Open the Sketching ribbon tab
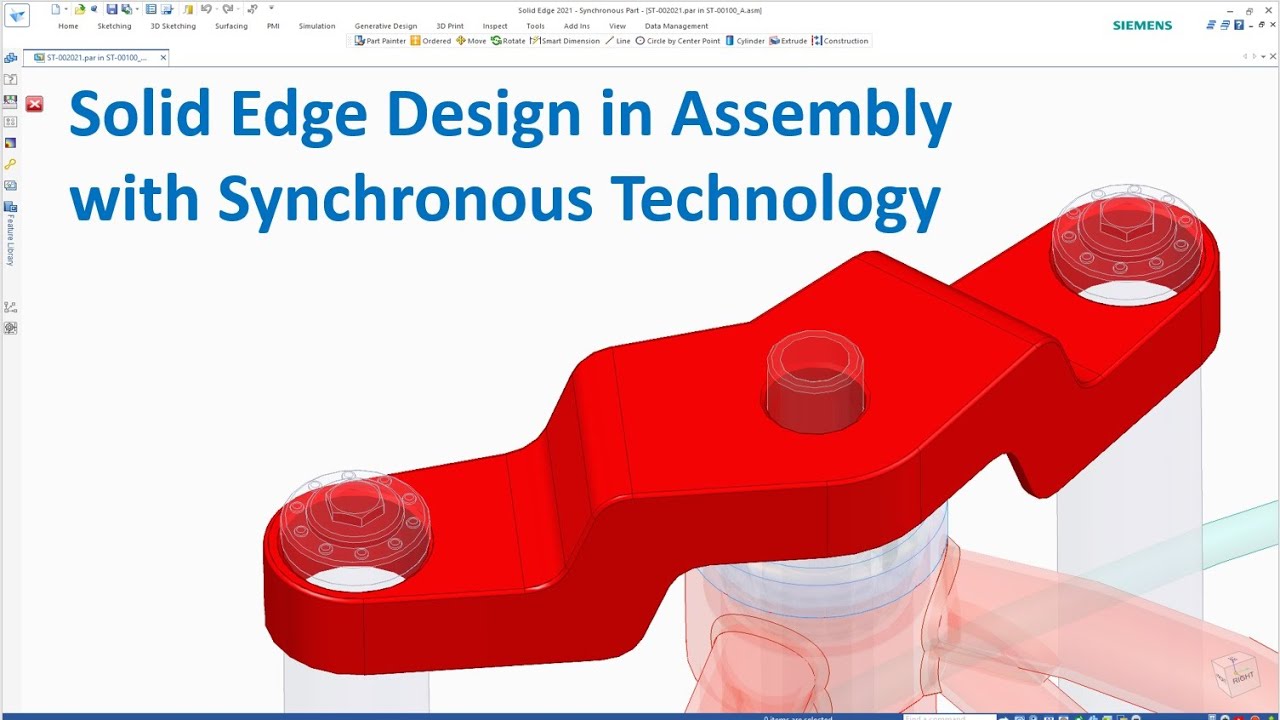 pos(114,26)
